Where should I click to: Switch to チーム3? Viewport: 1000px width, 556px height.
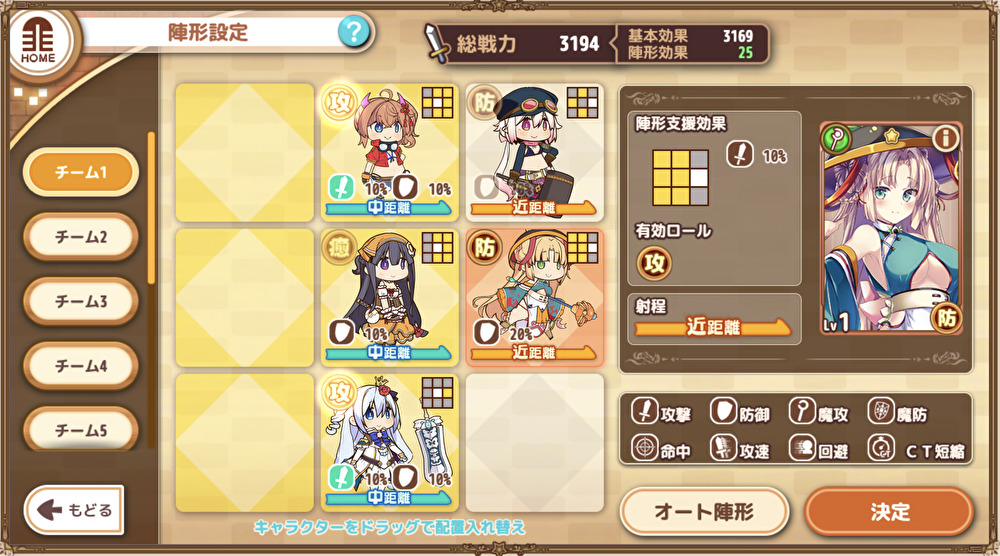coord(80,302)
